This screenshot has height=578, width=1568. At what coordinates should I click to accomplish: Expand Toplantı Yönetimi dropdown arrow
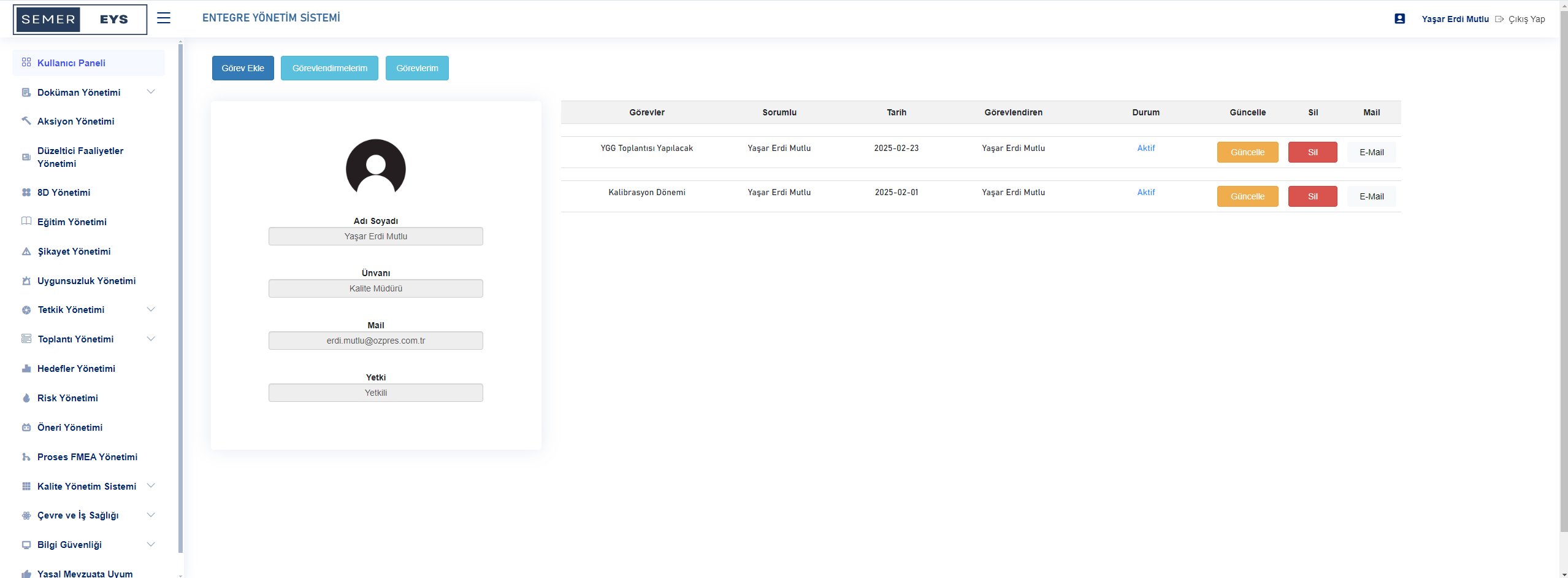click(151, 339)
